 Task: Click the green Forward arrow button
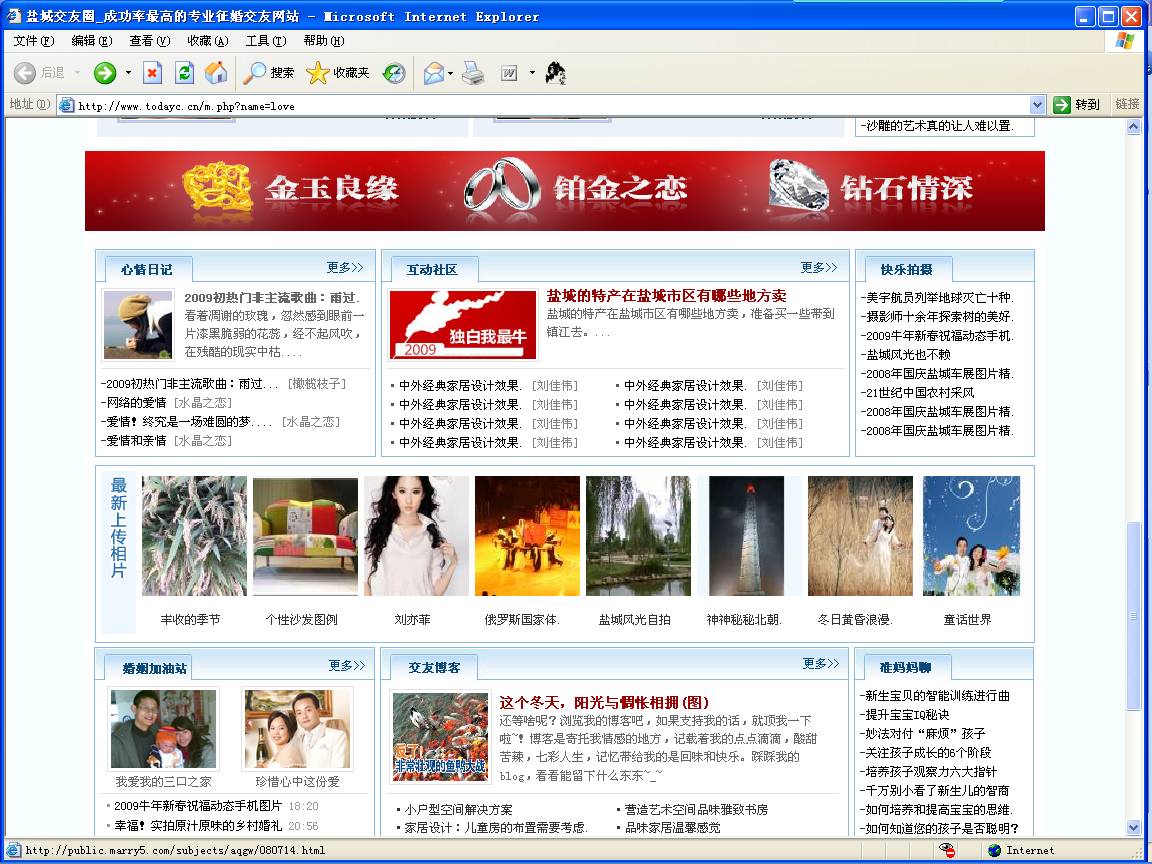tap(105, 73)
